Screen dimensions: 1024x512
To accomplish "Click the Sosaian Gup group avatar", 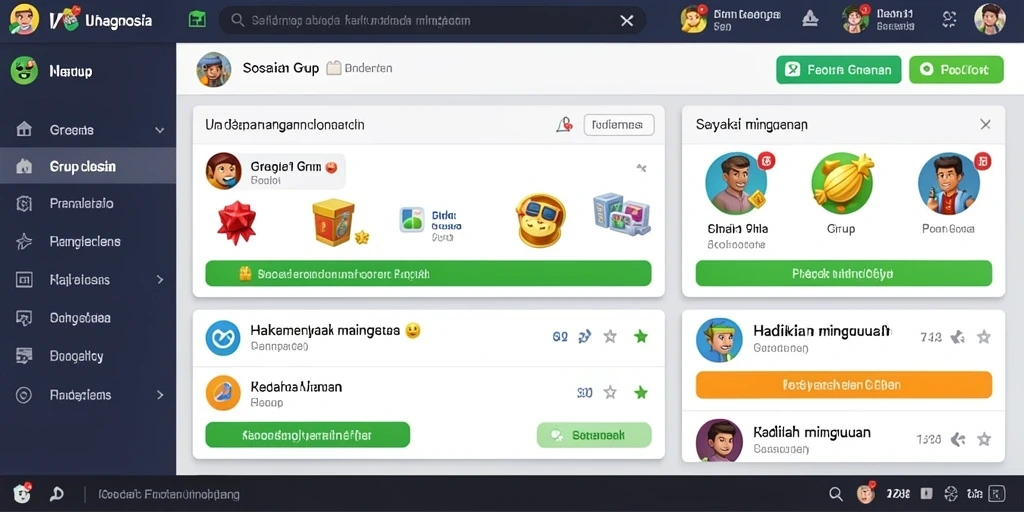I will (x=214, y=69).
